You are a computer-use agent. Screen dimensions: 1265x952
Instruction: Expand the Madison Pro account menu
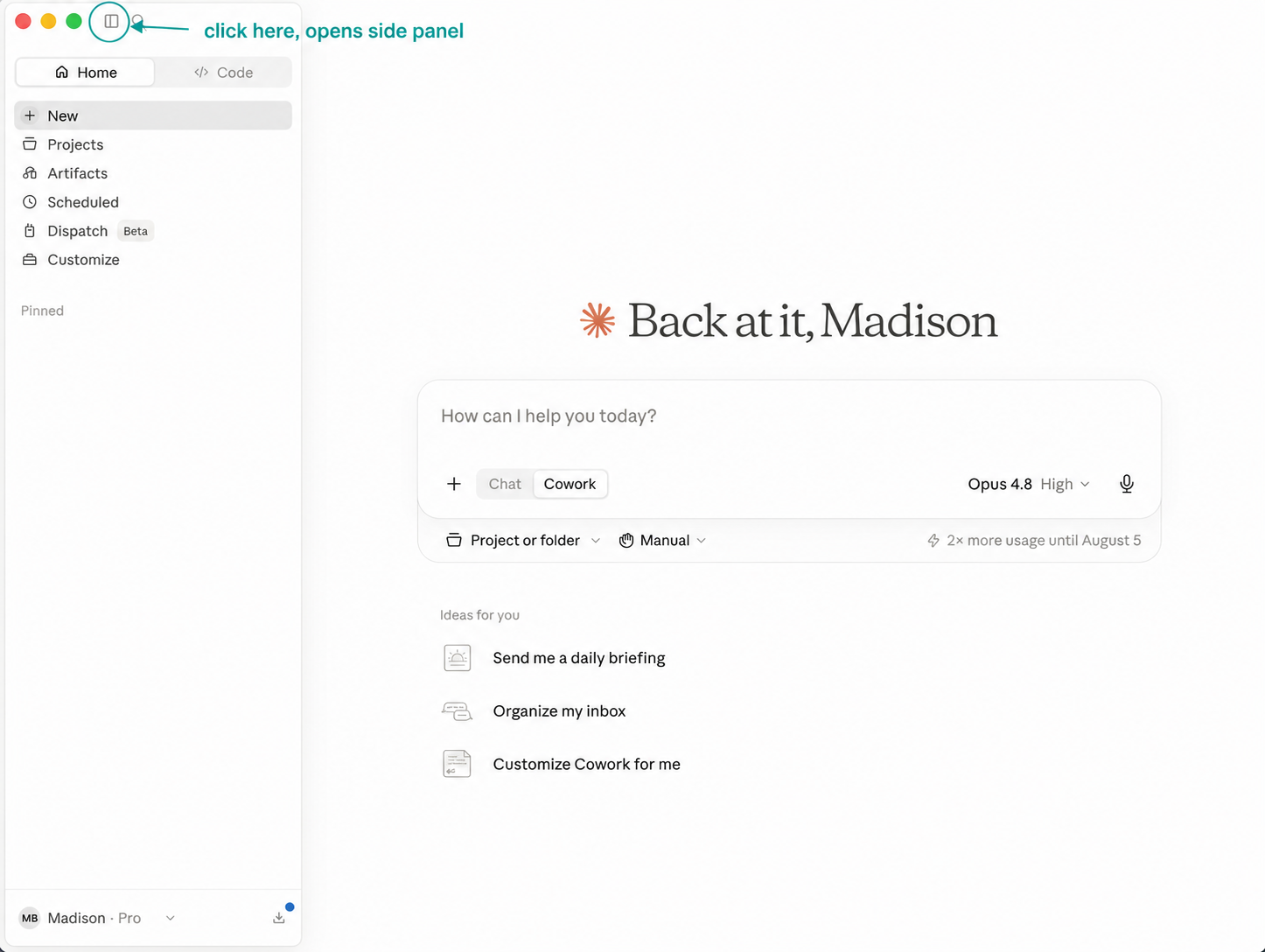click(x=98, y=918)
